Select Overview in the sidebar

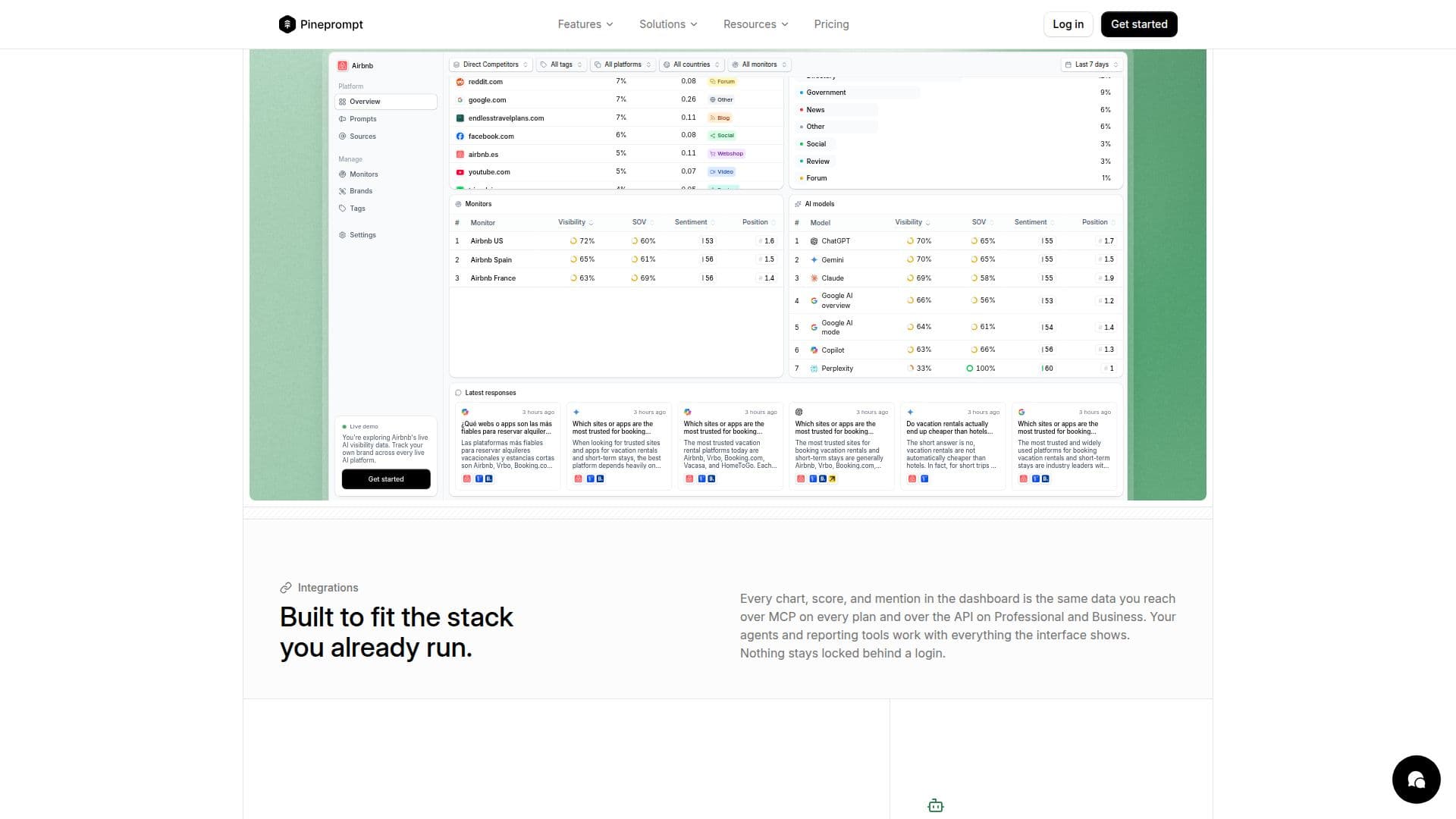click(386, 102)
